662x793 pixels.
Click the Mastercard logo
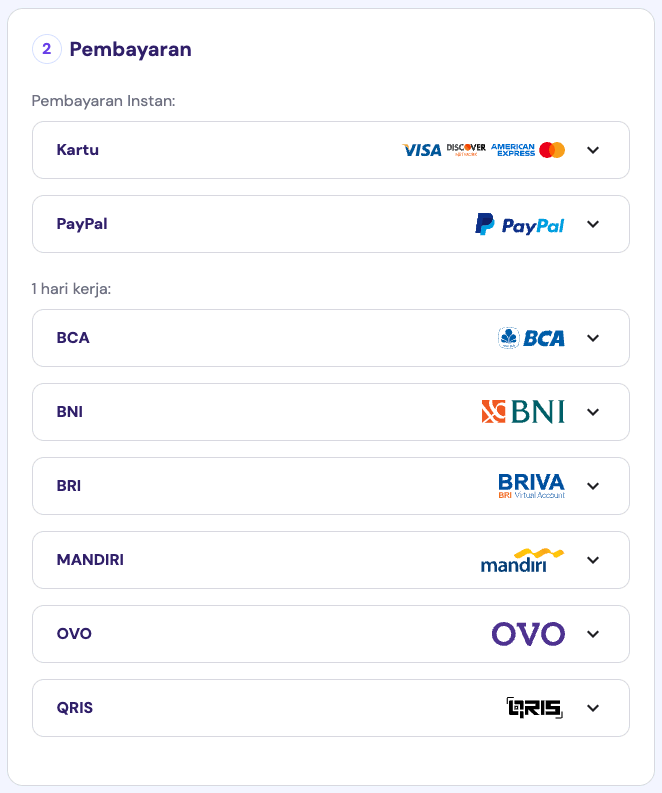pyautogui.click(x=552, y=150)
